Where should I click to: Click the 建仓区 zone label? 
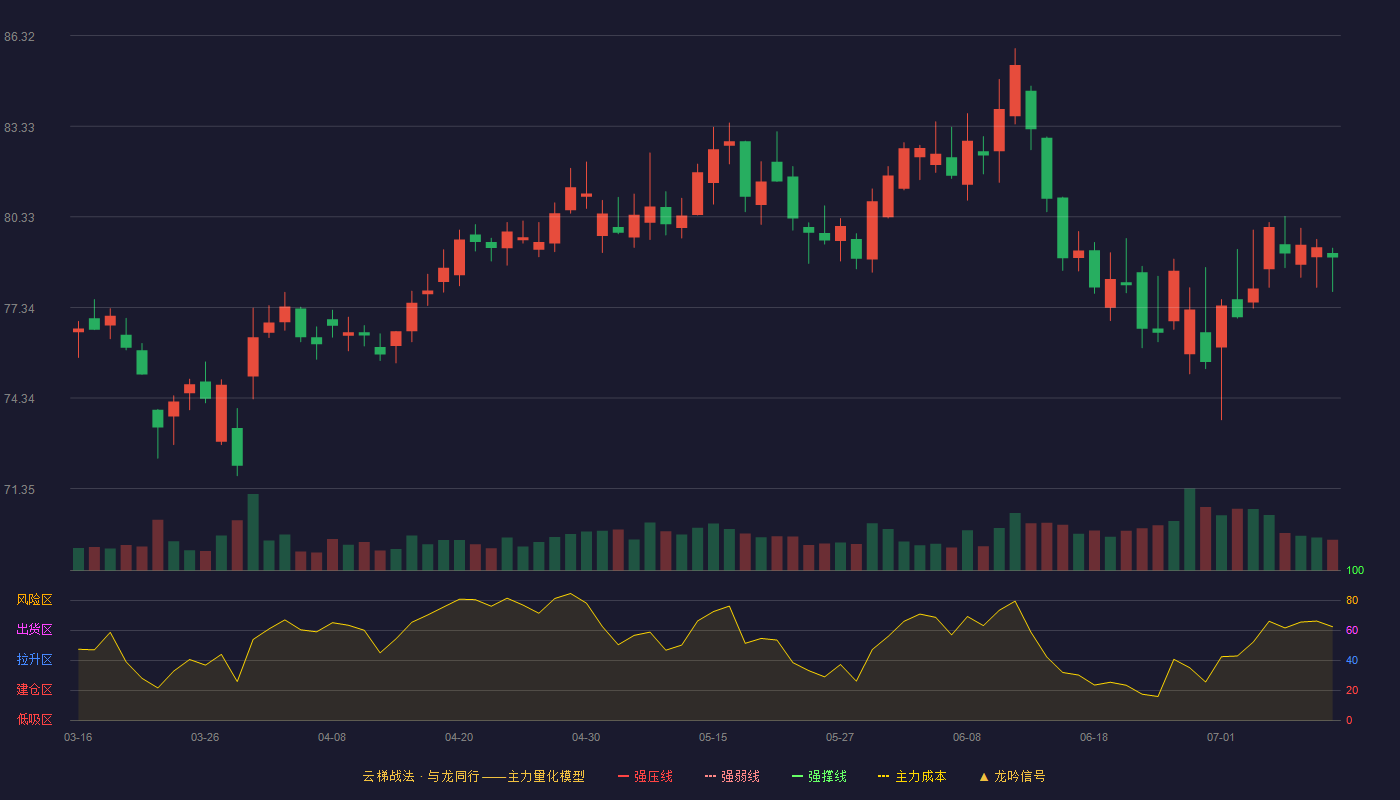click(x=34, y=690)
